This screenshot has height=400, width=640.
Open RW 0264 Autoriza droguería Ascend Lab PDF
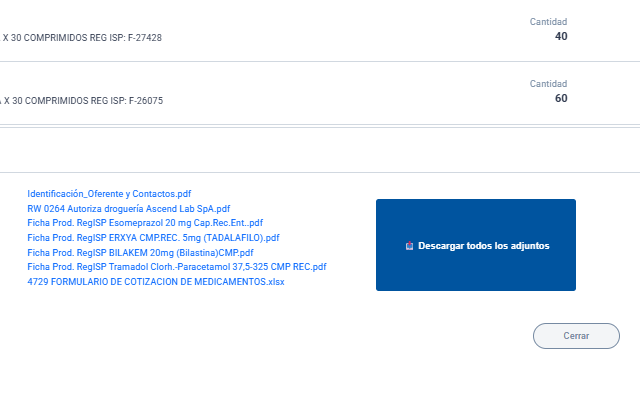point(129,209)
